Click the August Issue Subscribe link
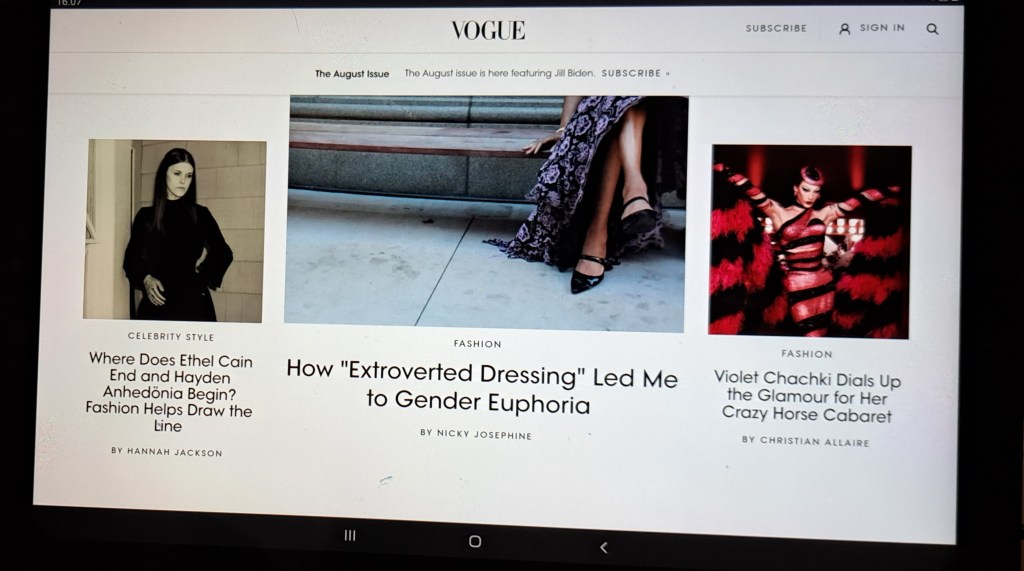 (x=635, y=73)
